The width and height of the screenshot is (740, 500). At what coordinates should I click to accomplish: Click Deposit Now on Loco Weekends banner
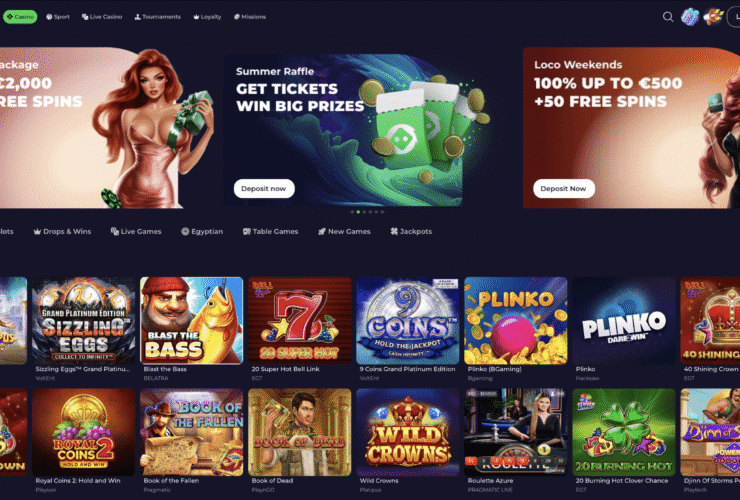(x=563, y=188)
